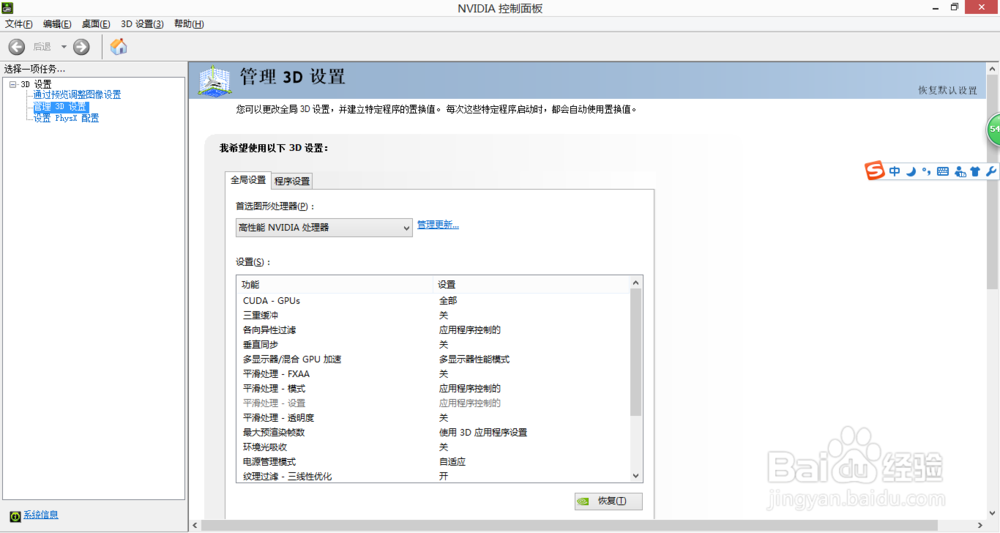Click the Back arrow toolbar icon
The height and width of the screenshot is (533, 1000).
pos(17,47)
